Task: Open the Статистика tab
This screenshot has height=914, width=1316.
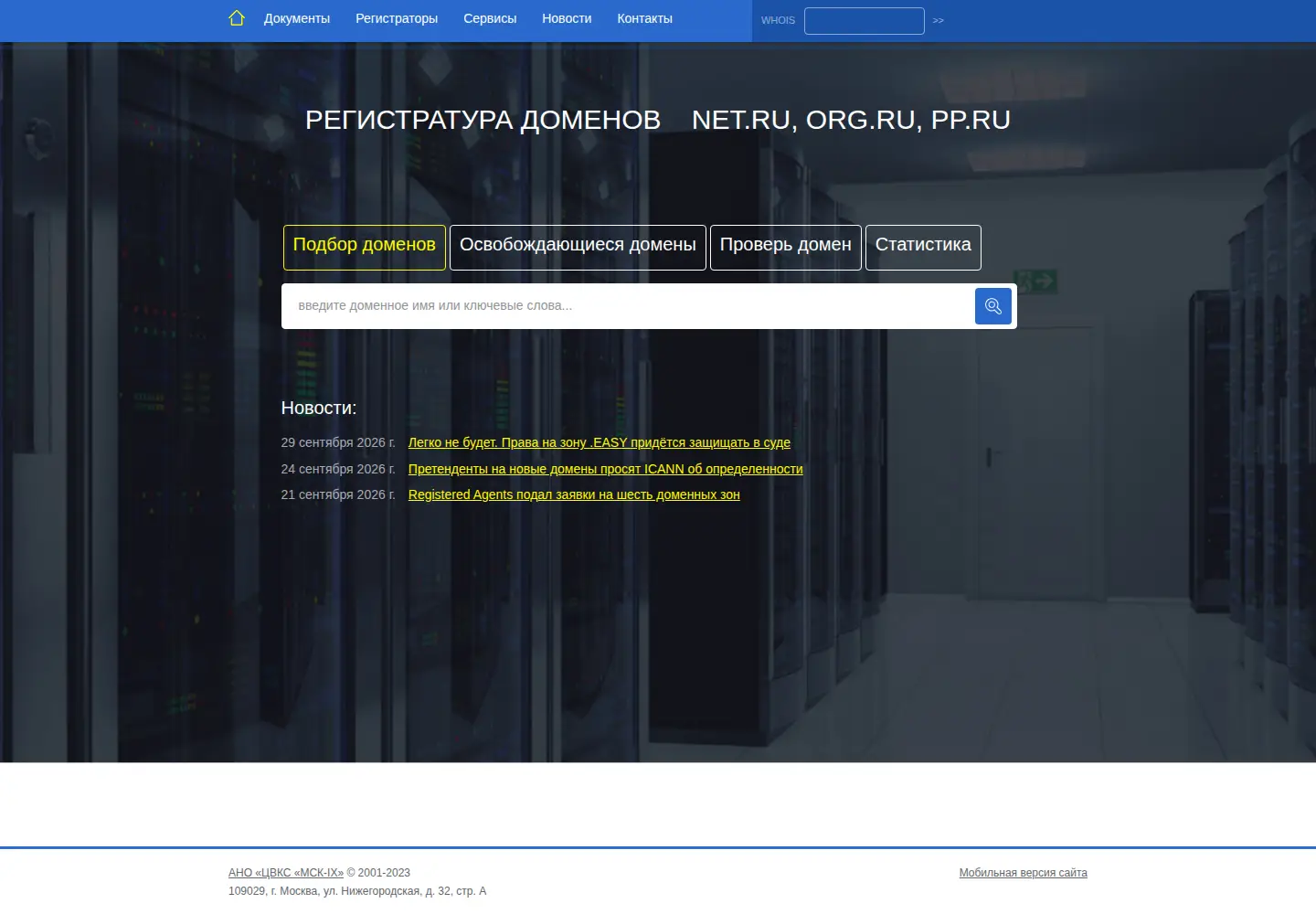Action: coord(923,248)
